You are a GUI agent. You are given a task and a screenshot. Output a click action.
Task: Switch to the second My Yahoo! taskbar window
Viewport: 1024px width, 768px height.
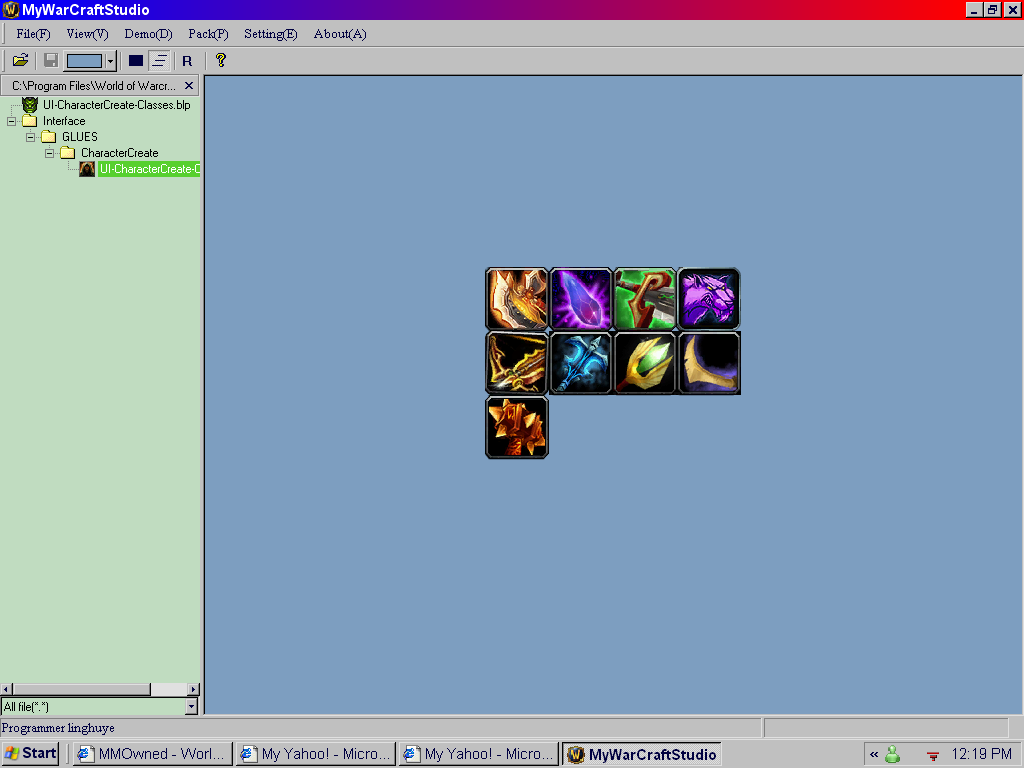(479, 754)
